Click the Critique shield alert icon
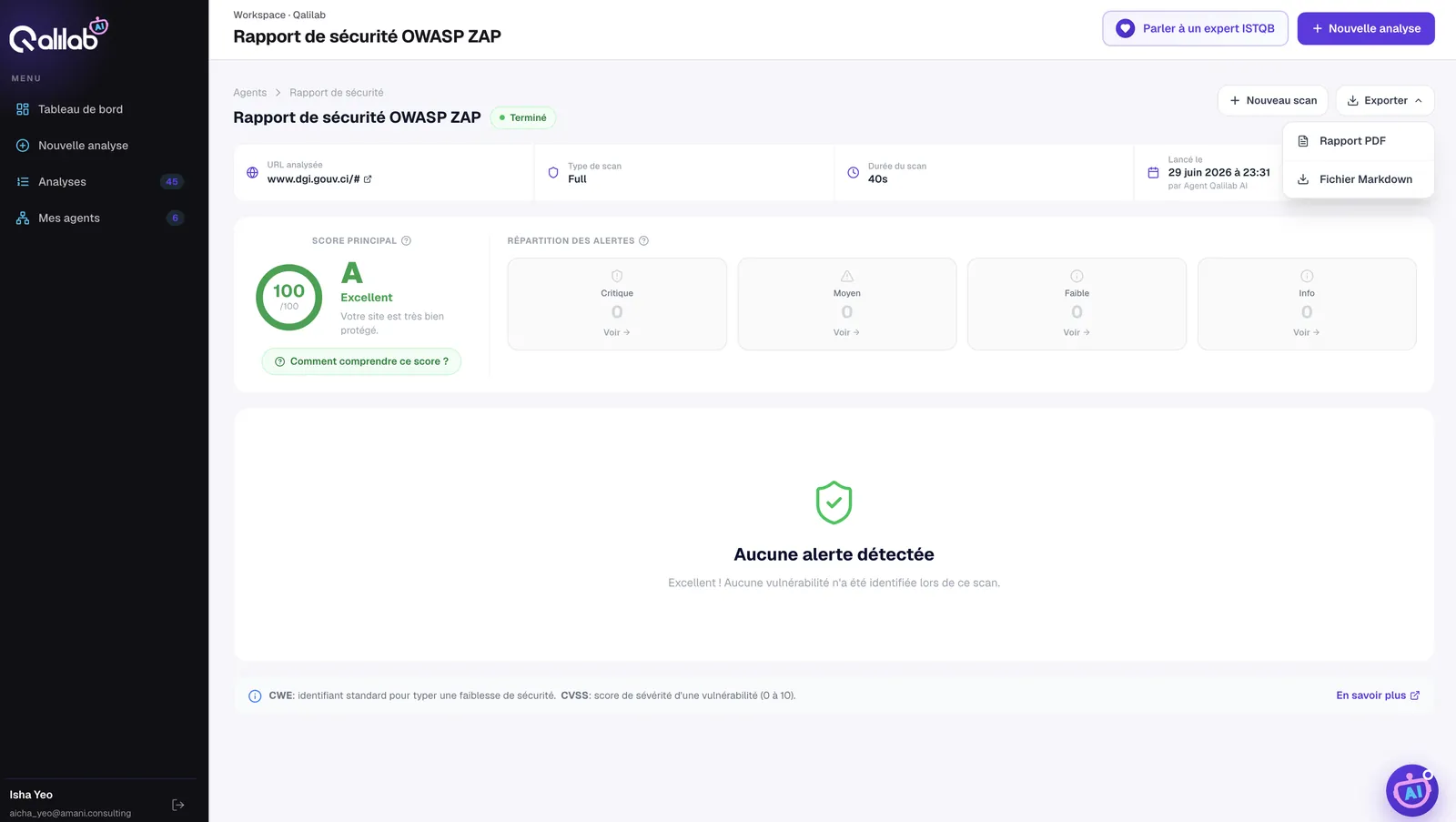The image size is (1456, 822). (617, 276)
